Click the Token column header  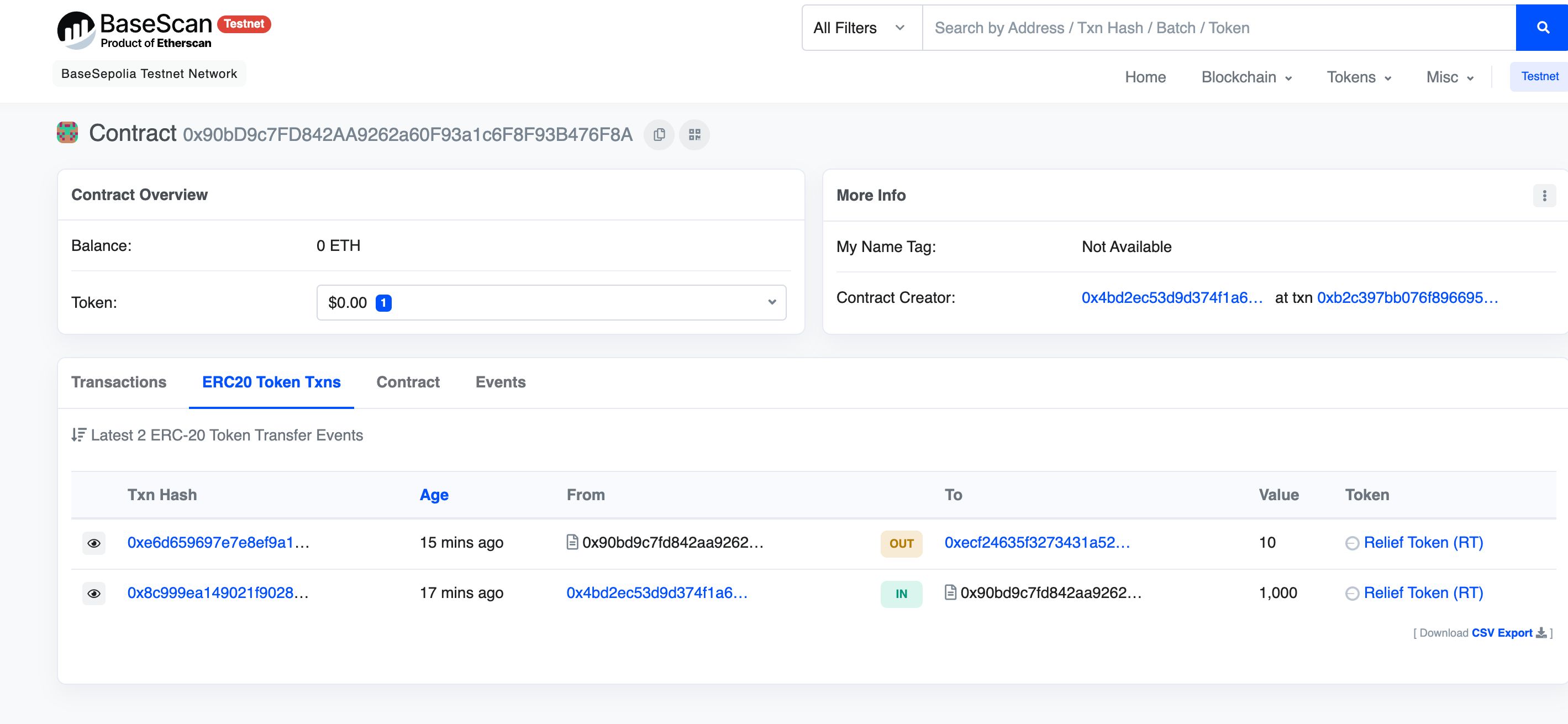1367,495
